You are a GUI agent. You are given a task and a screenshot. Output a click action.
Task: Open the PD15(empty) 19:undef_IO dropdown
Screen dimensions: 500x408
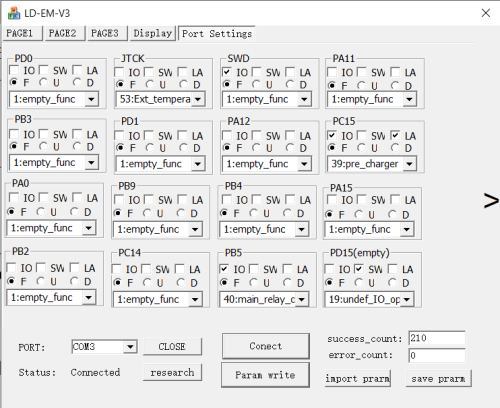[x=407, y=299]
